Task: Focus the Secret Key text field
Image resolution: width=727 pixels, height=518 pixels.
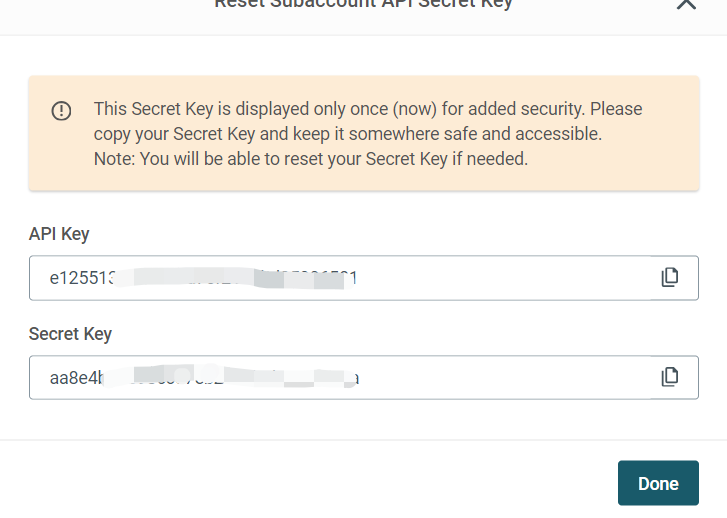Action: (x=364, y=377)
